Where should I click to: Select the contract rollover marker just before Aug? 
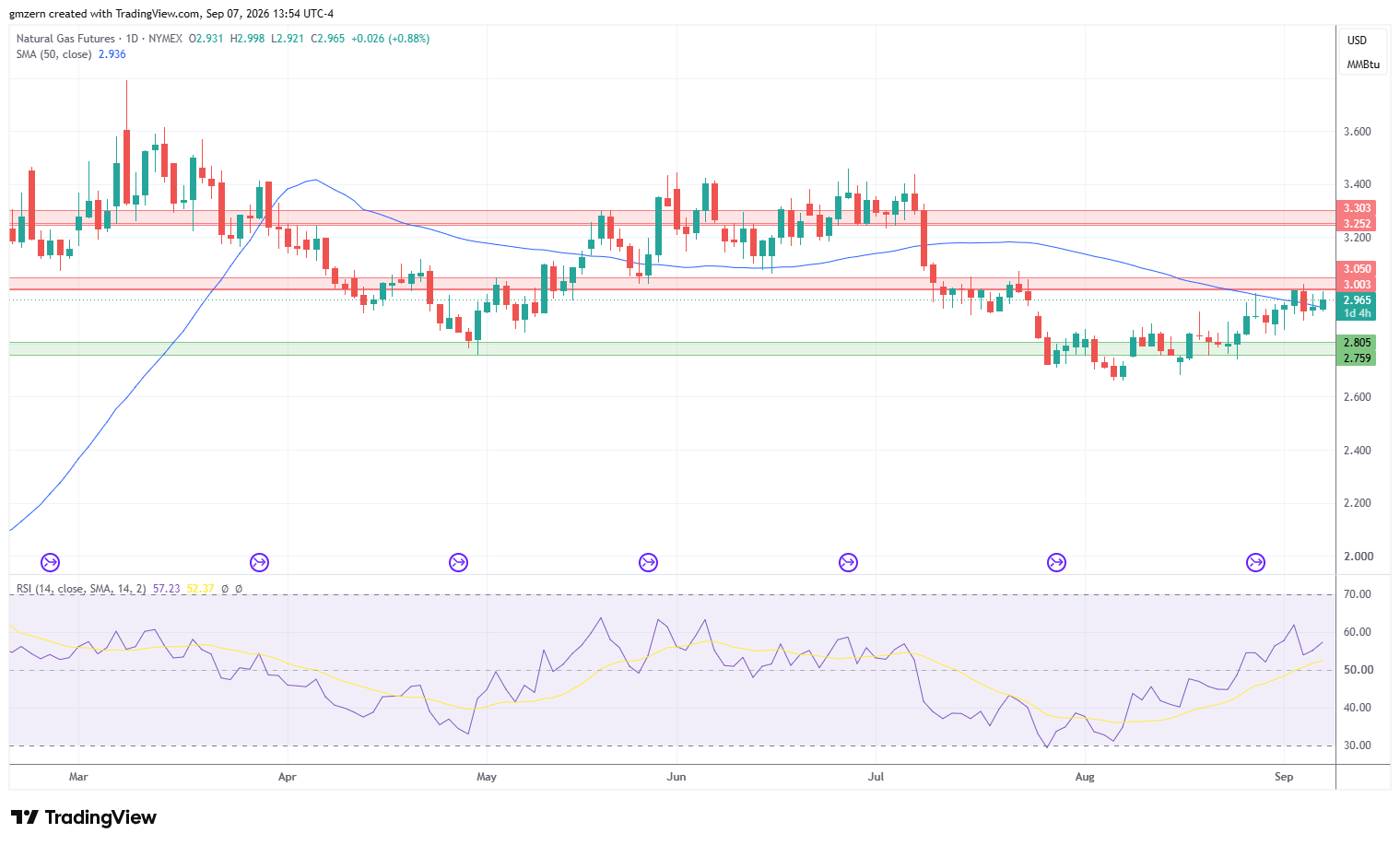(x=1056, y=562)
